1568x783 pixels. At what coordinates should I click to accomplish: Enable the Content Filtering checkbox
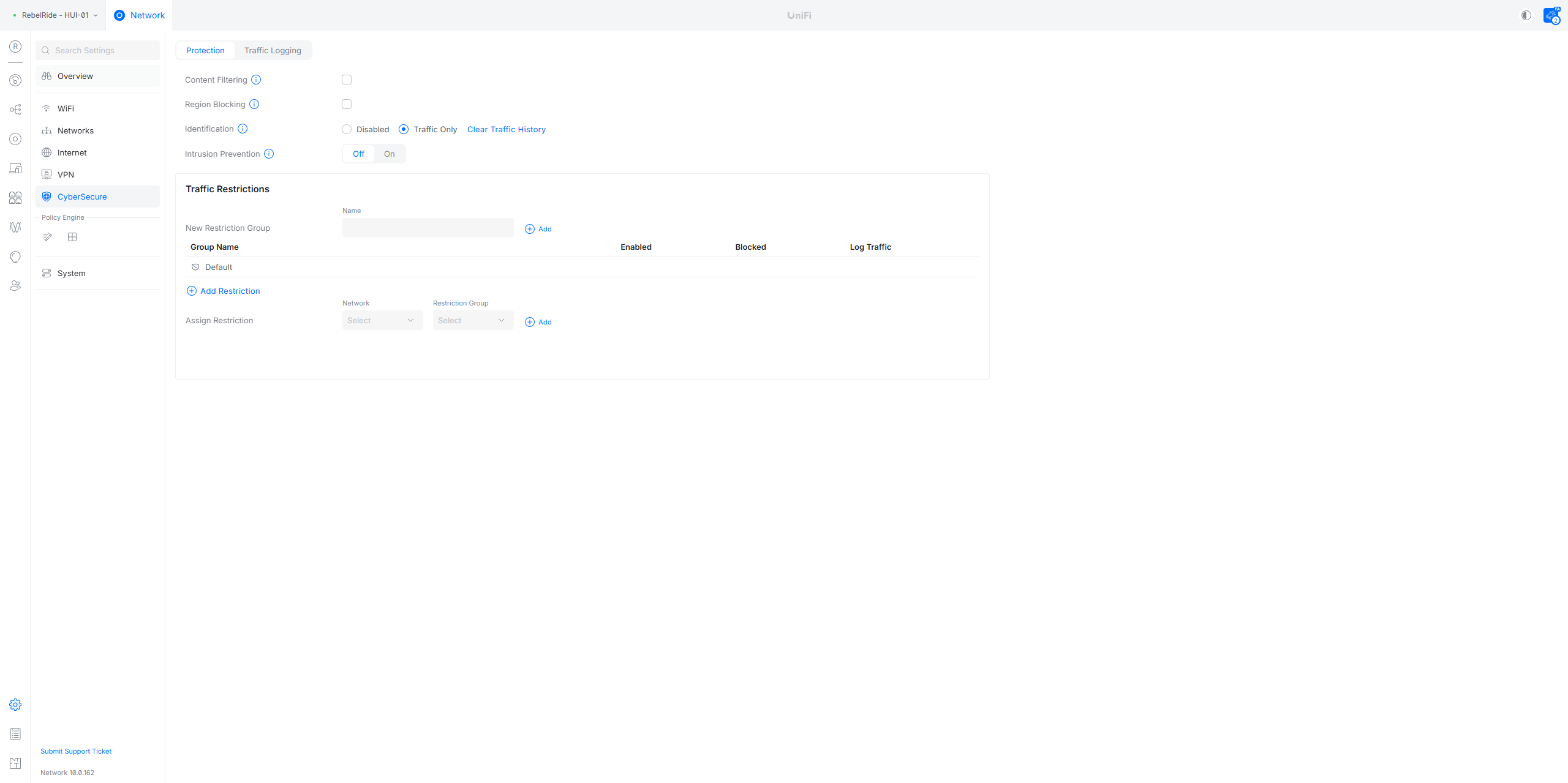347,80
